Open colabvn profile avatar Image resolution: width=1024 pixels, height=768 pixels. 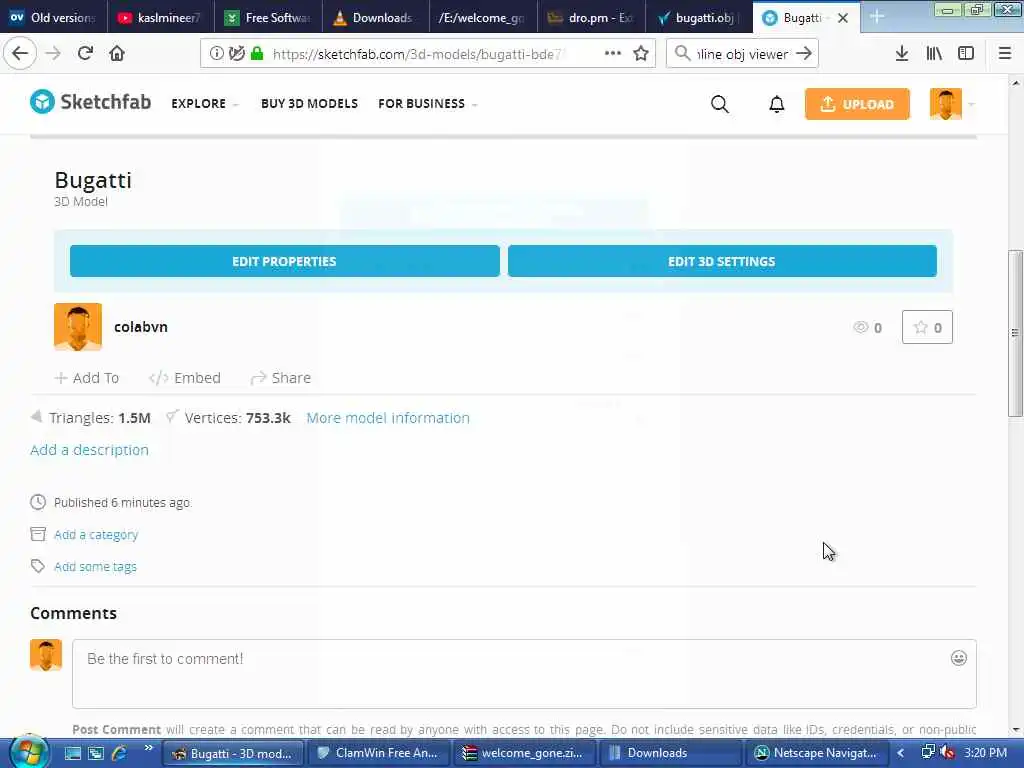(x=78, y=327)
